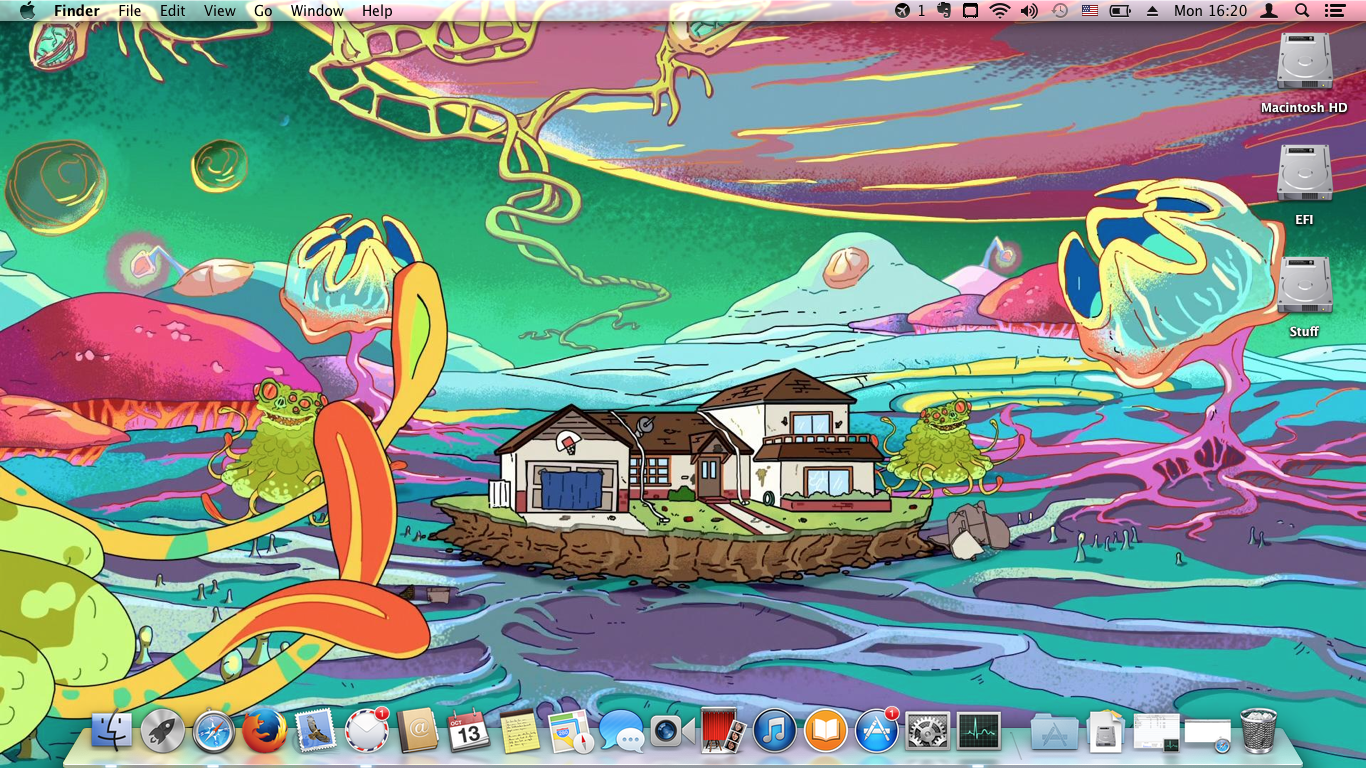The width and height of the screenshot is (1366, 768).
Task: Open the battery status menu
Action: pos(1120,11)
